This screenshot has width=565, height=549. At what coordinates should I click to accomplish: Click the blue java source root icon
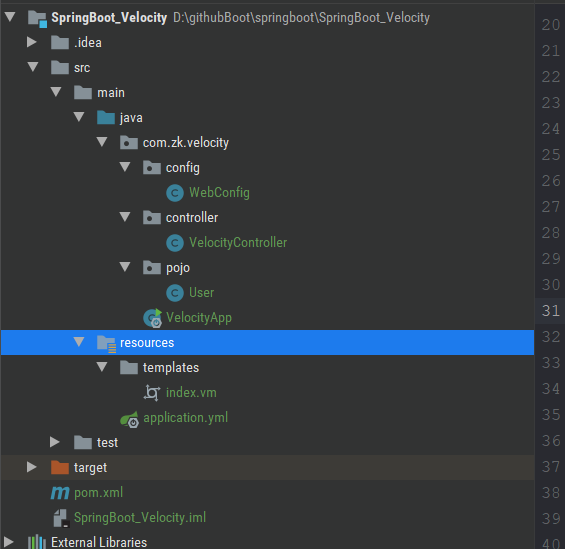click(x=106, y=118)
